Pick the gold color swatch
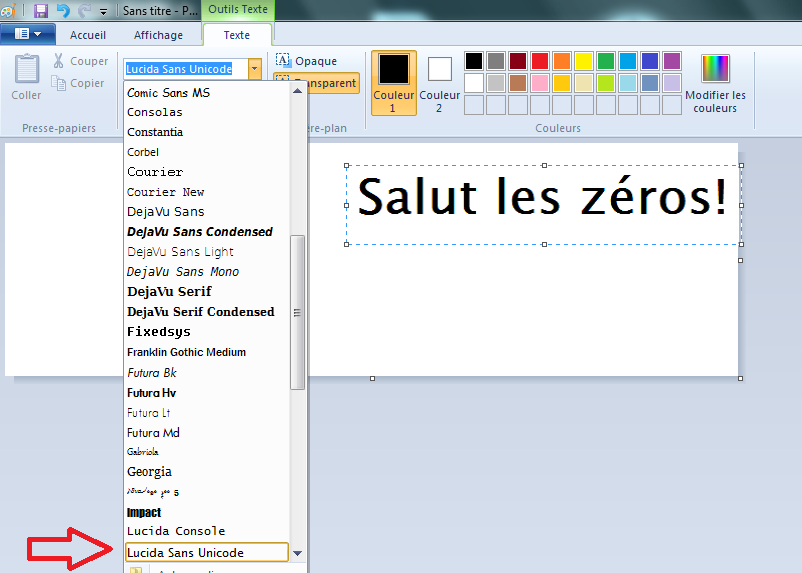The width and height of the screenshot is (802, 573). (562, 83)
